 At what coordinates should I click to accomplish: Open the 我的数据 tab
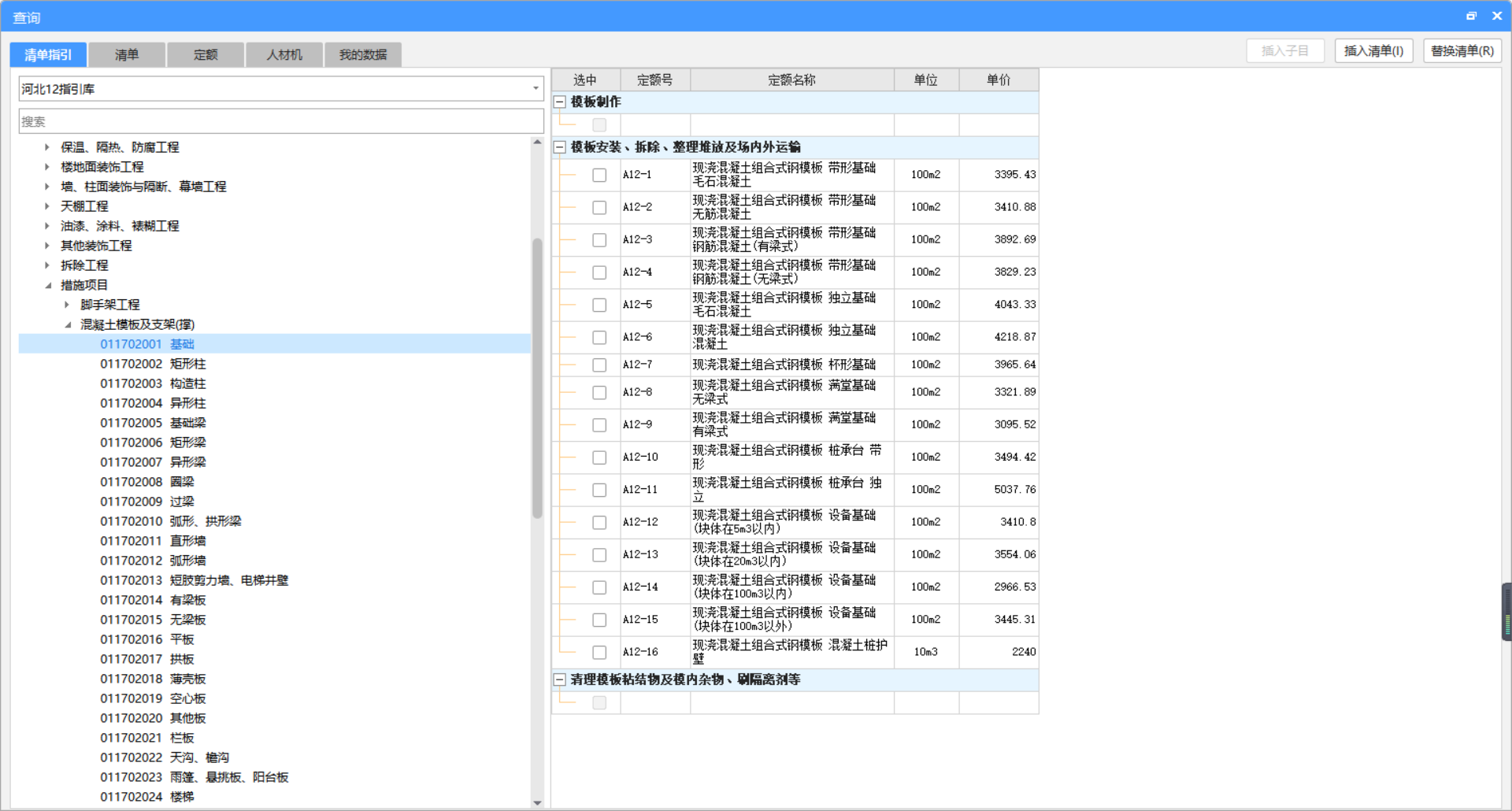click(363, 54)
